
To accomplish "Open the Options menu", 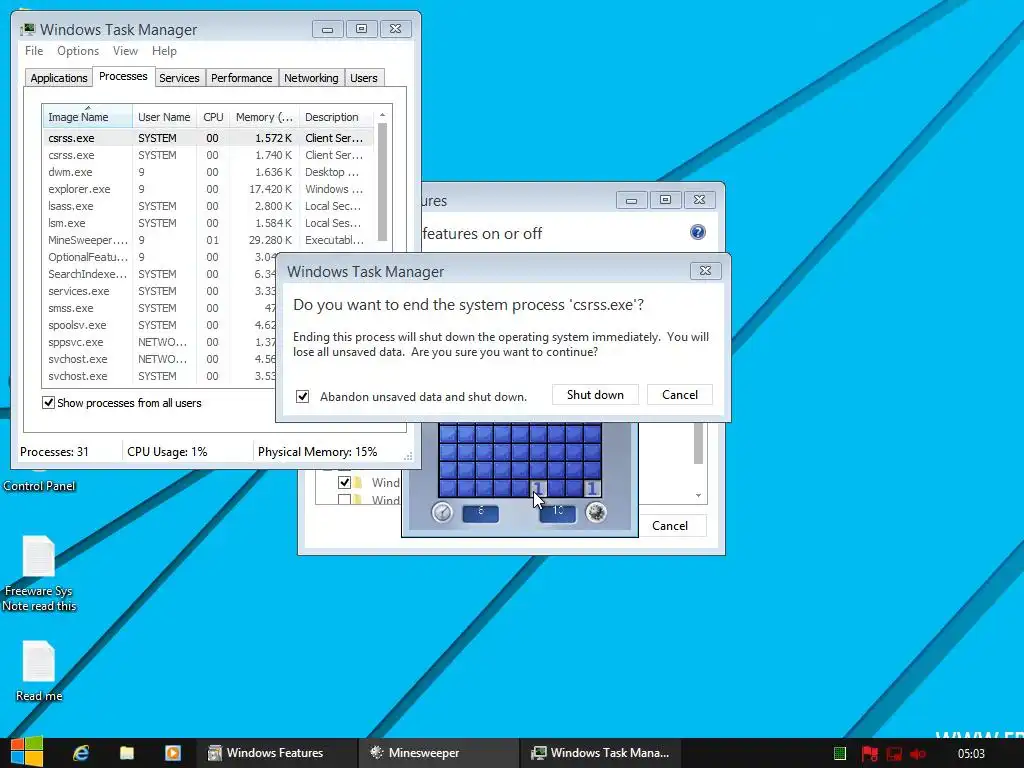I will click(78, 51).
